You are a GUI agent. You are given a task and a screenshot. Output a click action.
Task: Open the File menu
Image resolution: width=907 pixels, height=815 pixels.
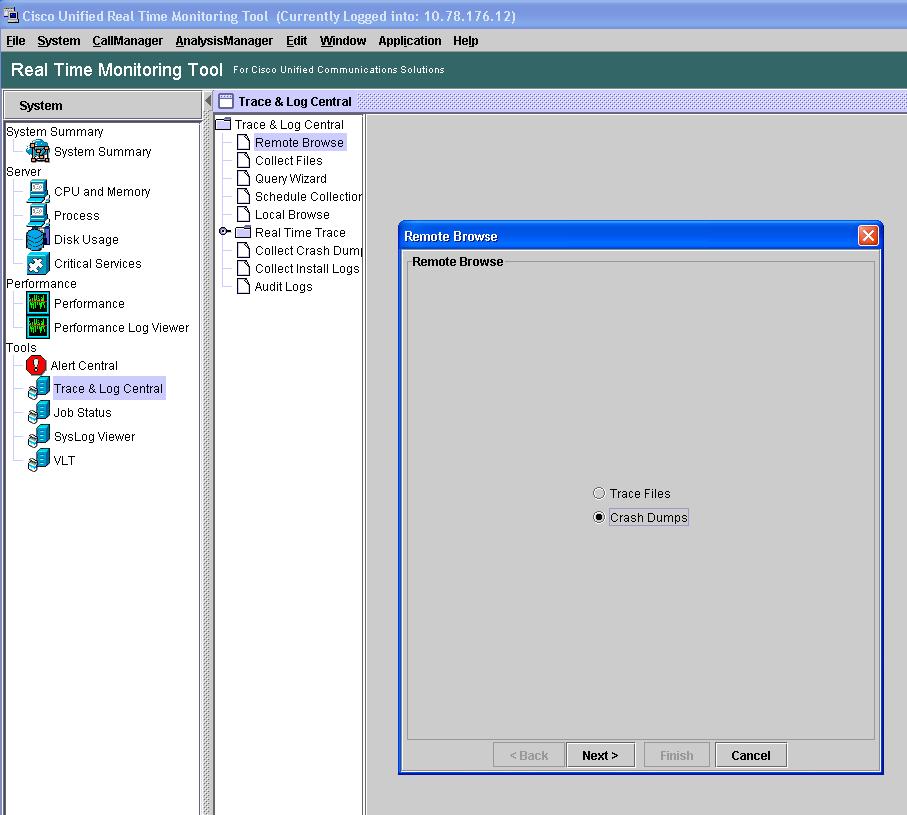[16, 40]
